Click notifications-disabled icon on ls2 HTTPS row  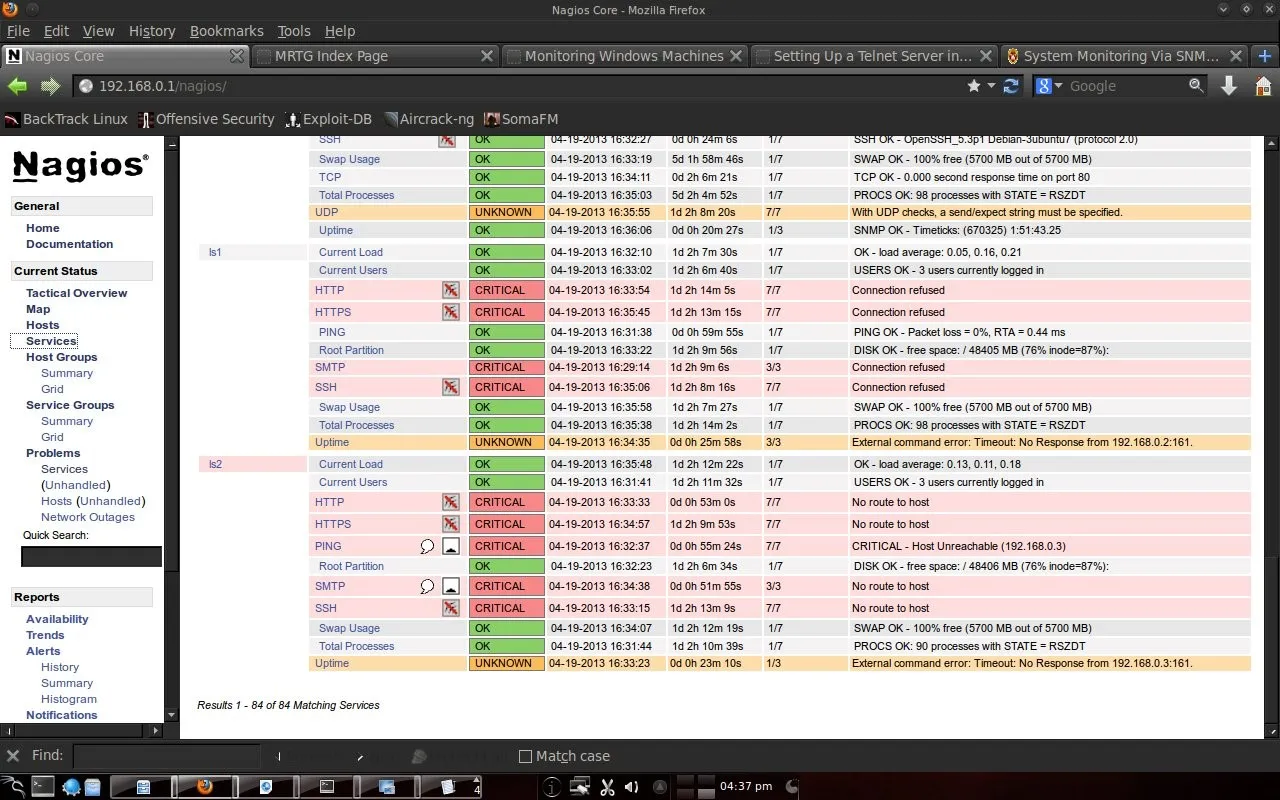click(451, 524)
